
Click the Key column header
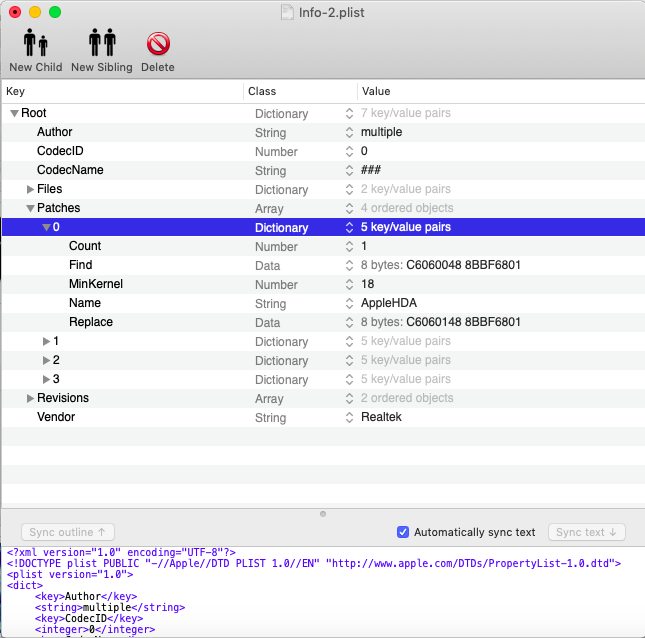pos(123,91)
